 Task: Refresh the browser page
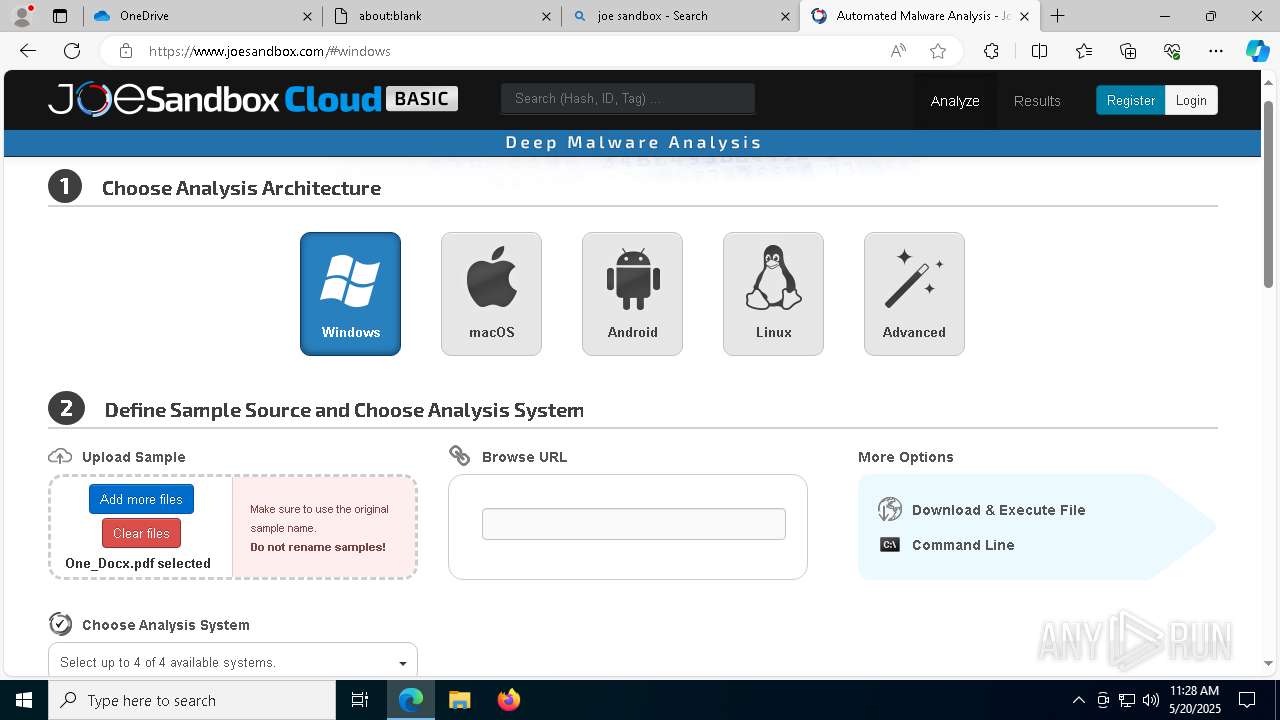click(72, 51)
